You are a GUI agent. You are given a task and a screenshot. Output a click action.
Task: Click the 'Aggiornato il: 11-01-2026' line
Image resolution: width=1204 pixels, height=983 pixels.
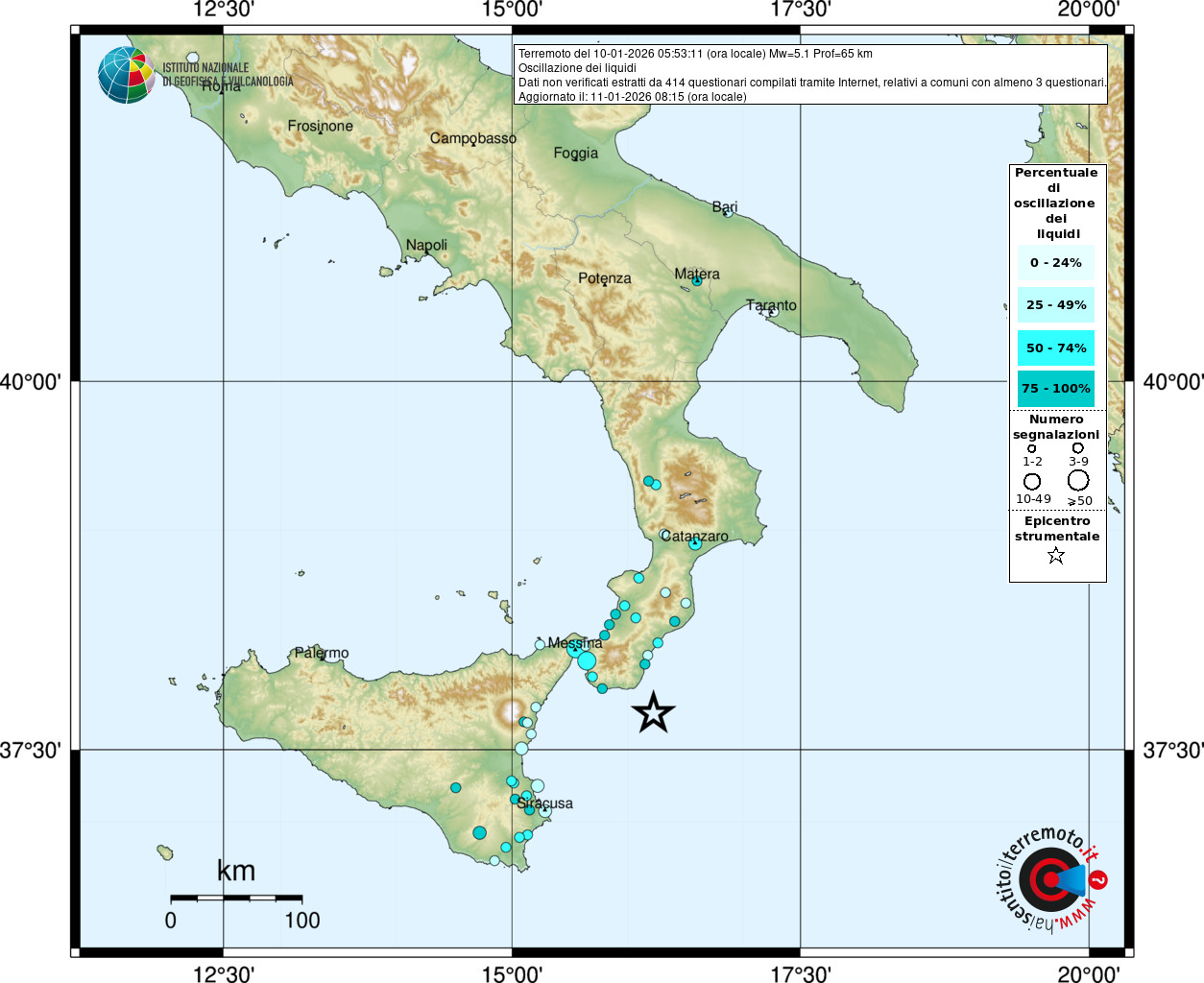coord(633,97)
